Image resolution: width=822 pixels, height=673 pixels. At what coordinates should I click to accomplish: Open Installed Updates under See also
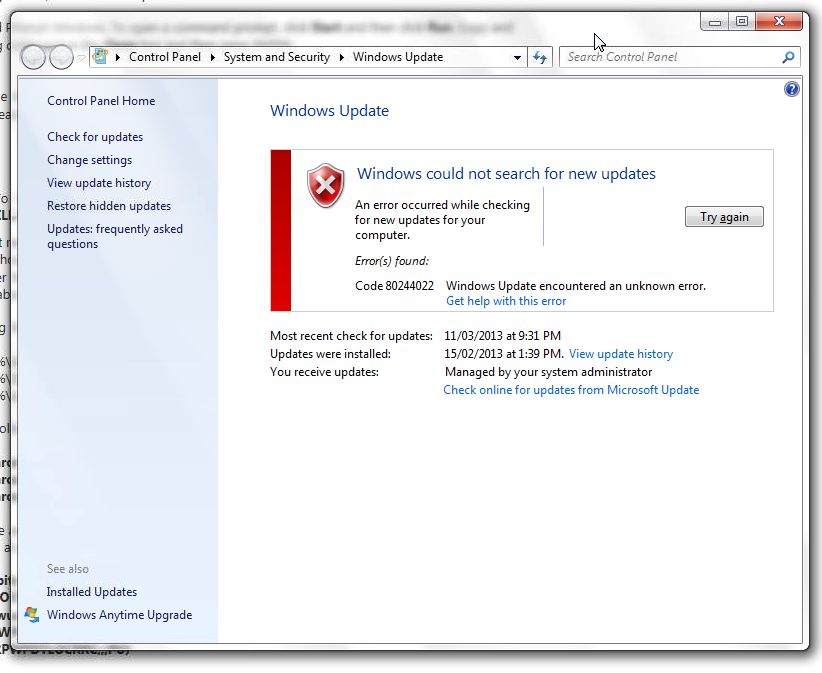pos(92,592)
